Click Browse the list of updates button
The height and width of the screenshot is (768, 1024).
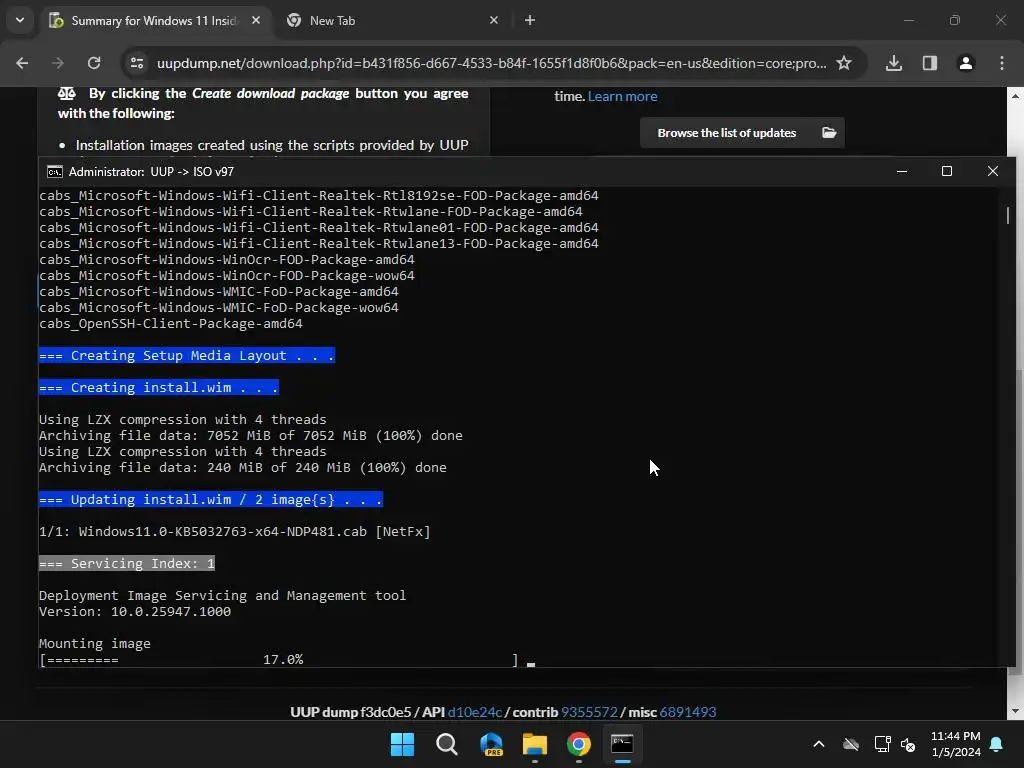point(742,133)
